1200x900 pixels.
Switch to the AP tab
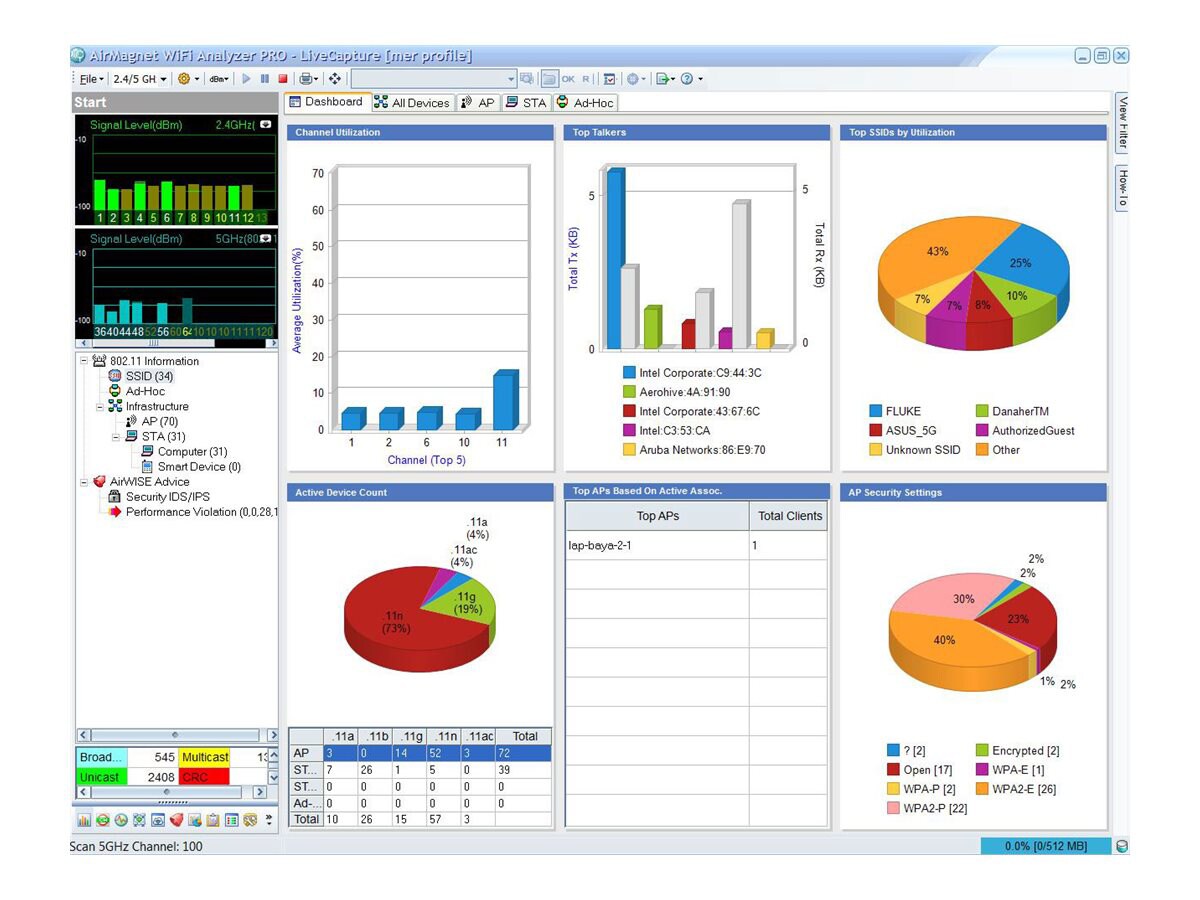click(x=478, y=102)
